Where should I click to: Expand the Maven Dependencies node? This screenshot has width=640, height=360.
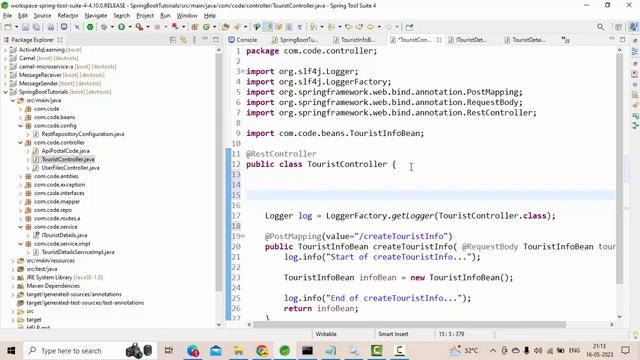(x=13, y=286)
